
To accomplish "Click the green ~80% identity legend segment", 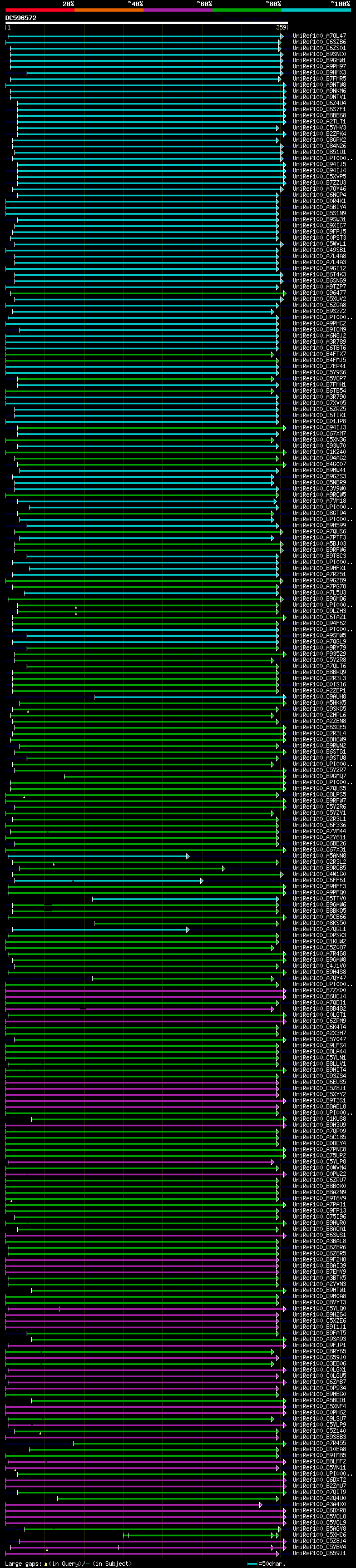I will [x=247, y=11].
